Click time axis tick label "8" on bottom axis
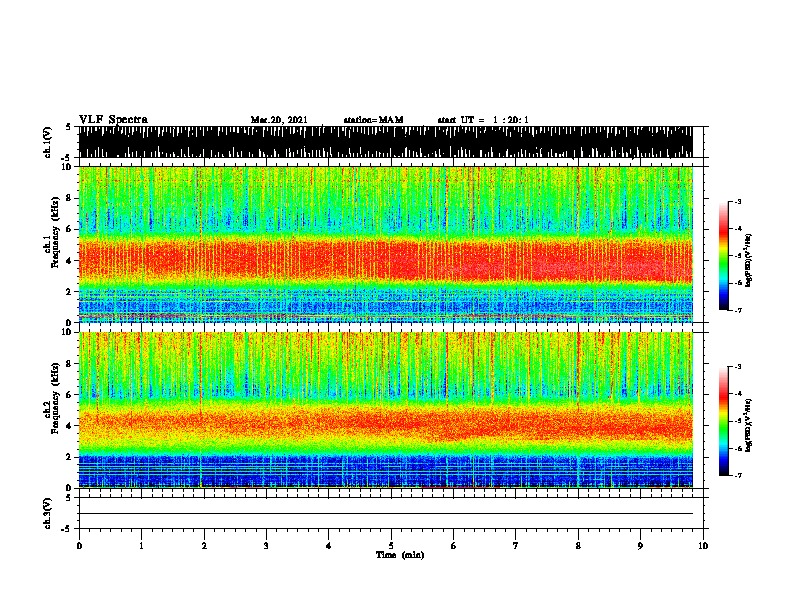792x612 pixels. tap(578, 546)
